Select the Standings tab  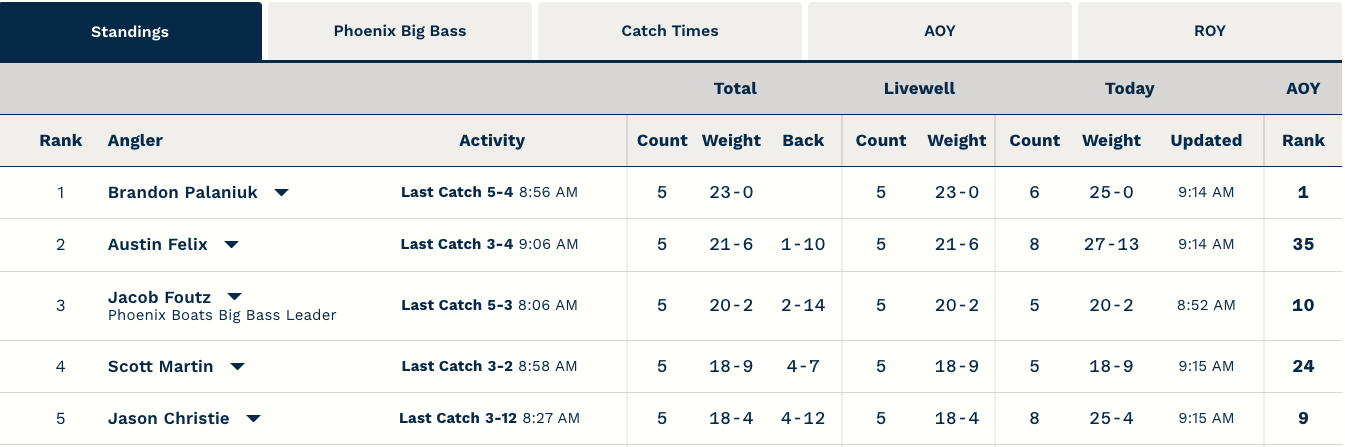click(x=130, y=31)
